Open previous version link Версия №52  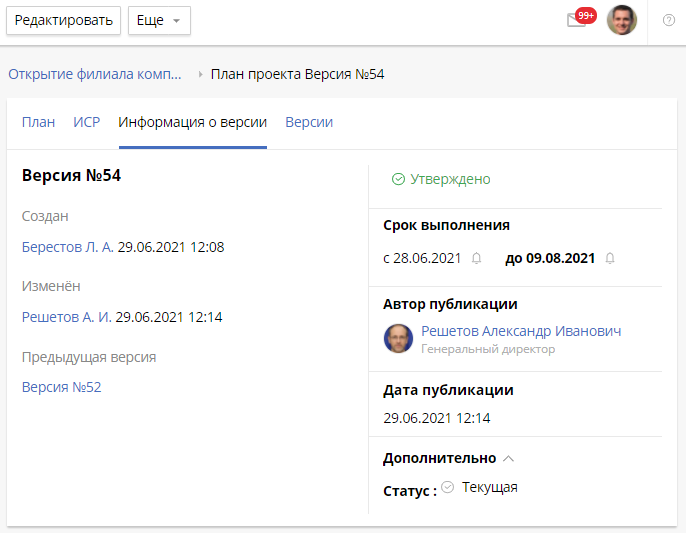click(x=61, y=387)
